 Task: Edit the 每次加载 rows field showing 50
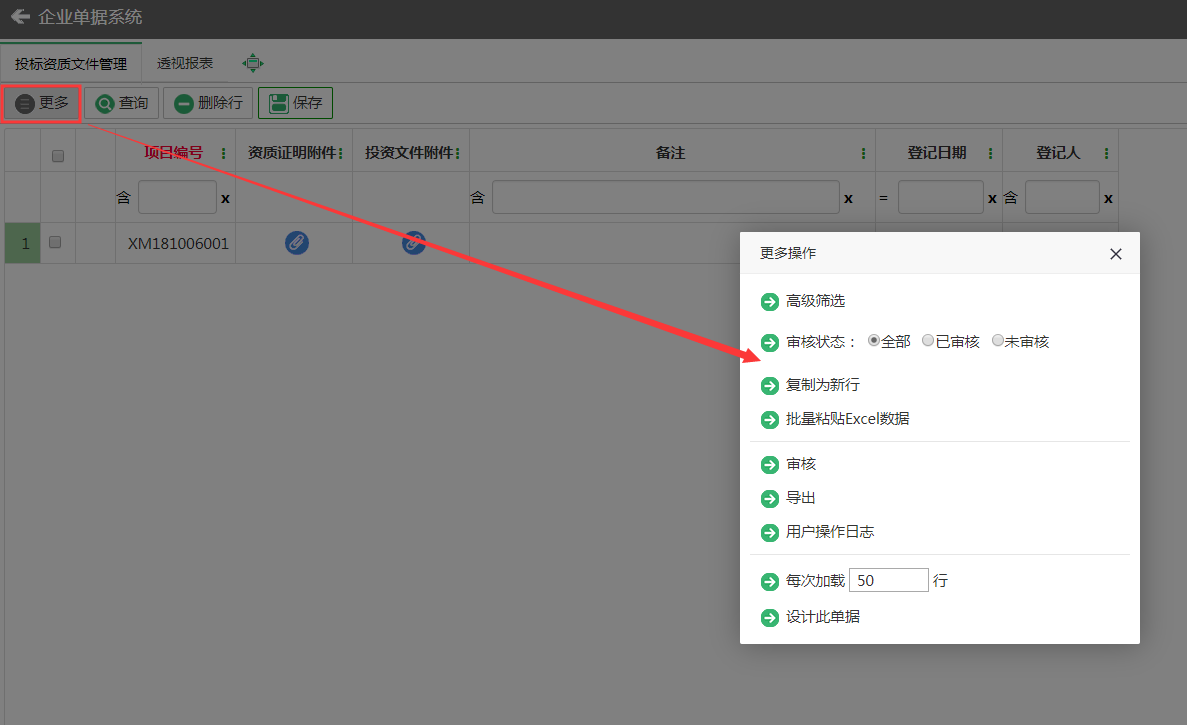click(889, 580)
